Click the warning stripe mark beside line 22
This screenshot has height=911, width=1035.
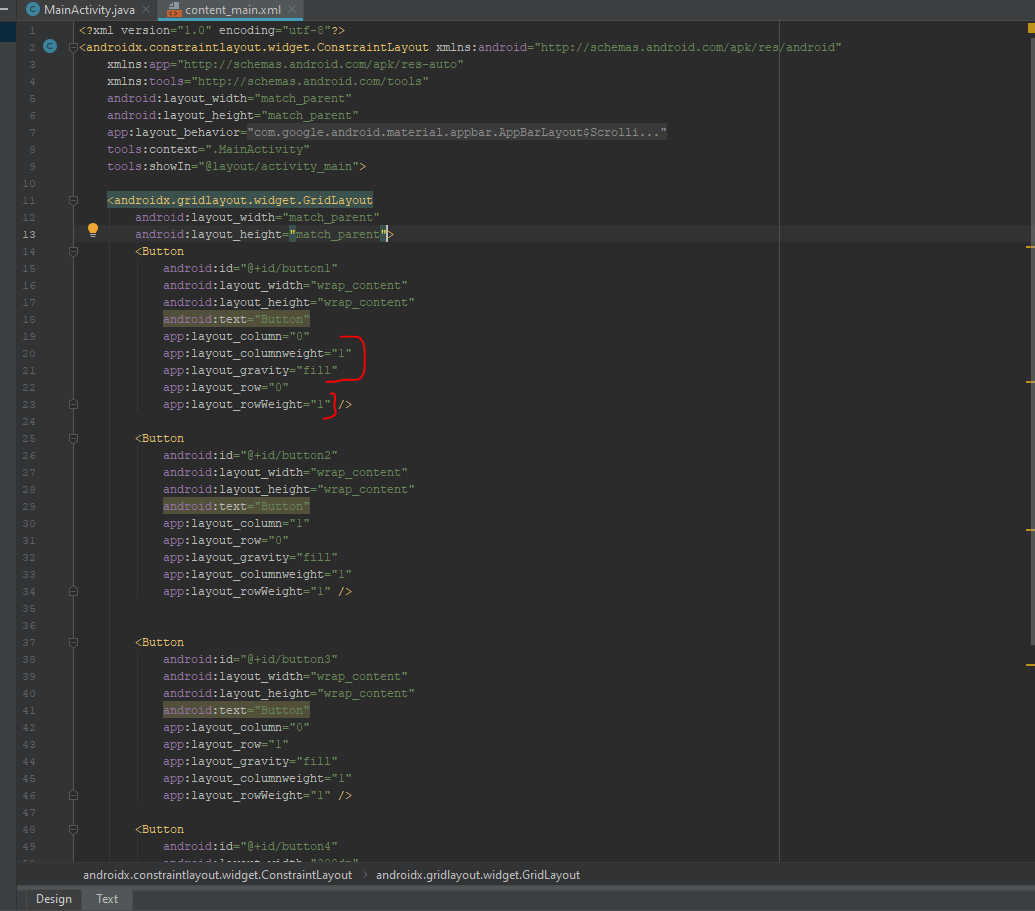pos(1030,382)
